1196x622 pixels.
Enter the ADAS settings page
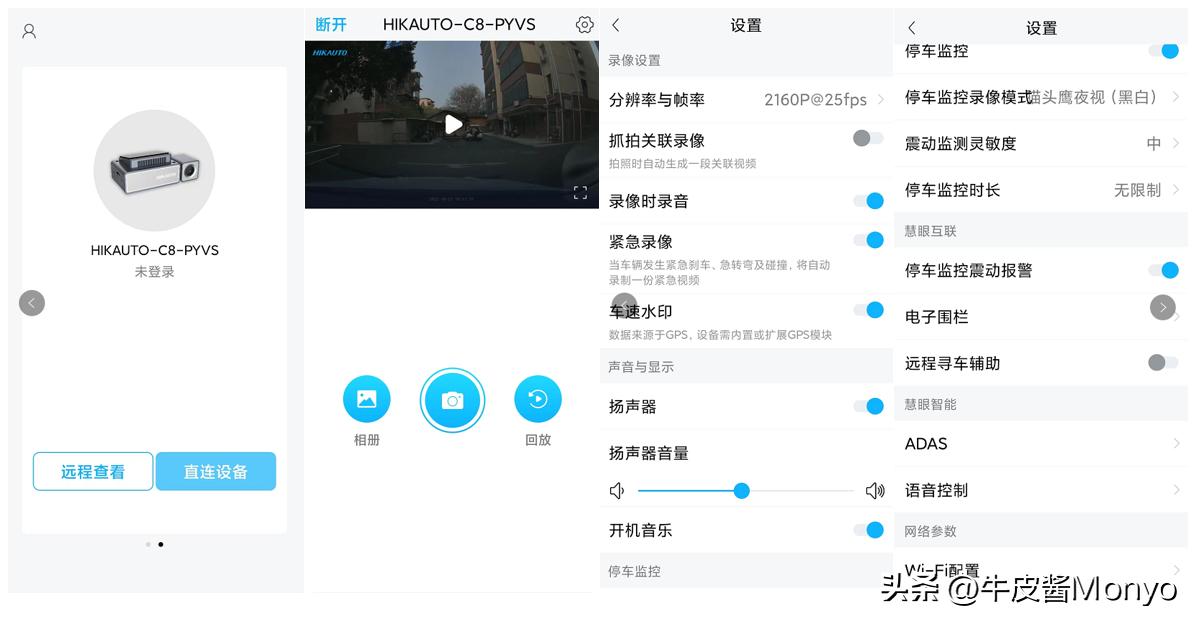click(x=1041, y=443)
